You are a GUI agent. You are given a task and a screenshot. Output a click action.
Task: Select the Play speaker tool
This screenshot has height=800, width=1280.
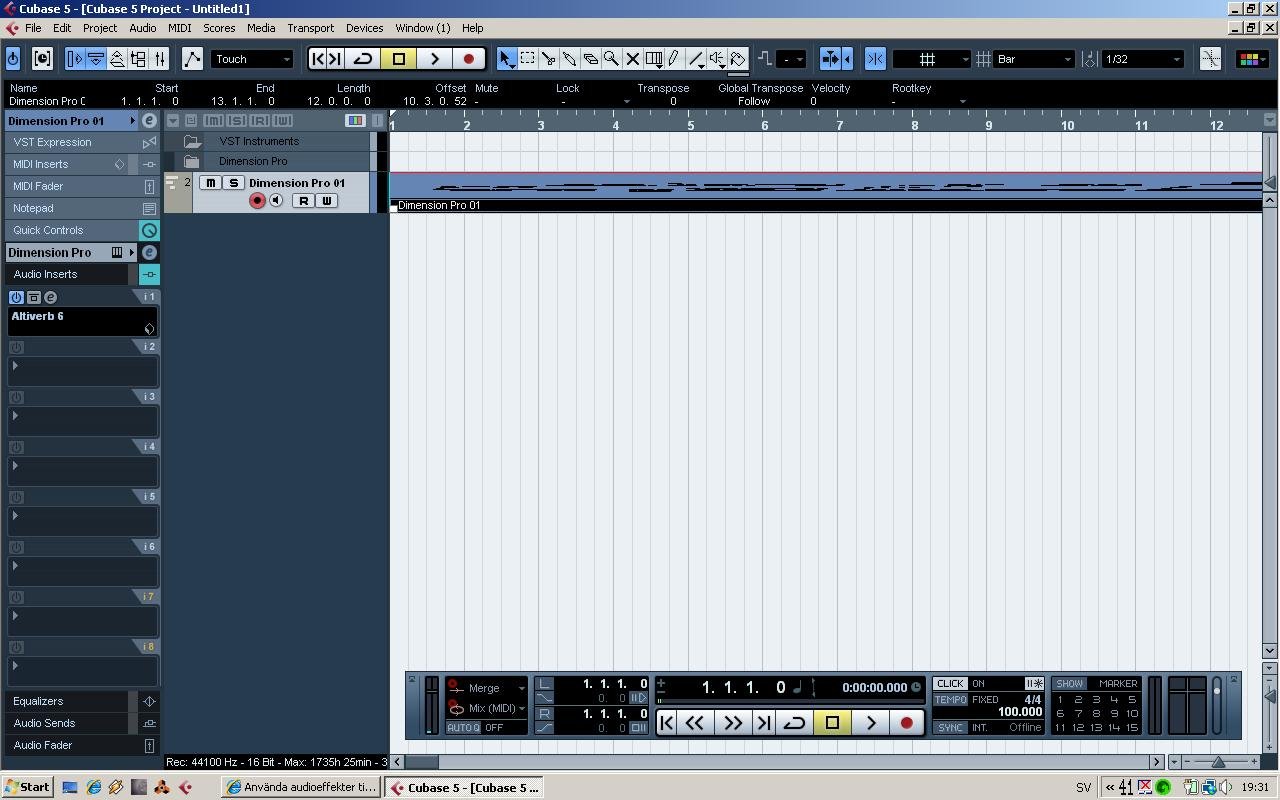[717, 59]
